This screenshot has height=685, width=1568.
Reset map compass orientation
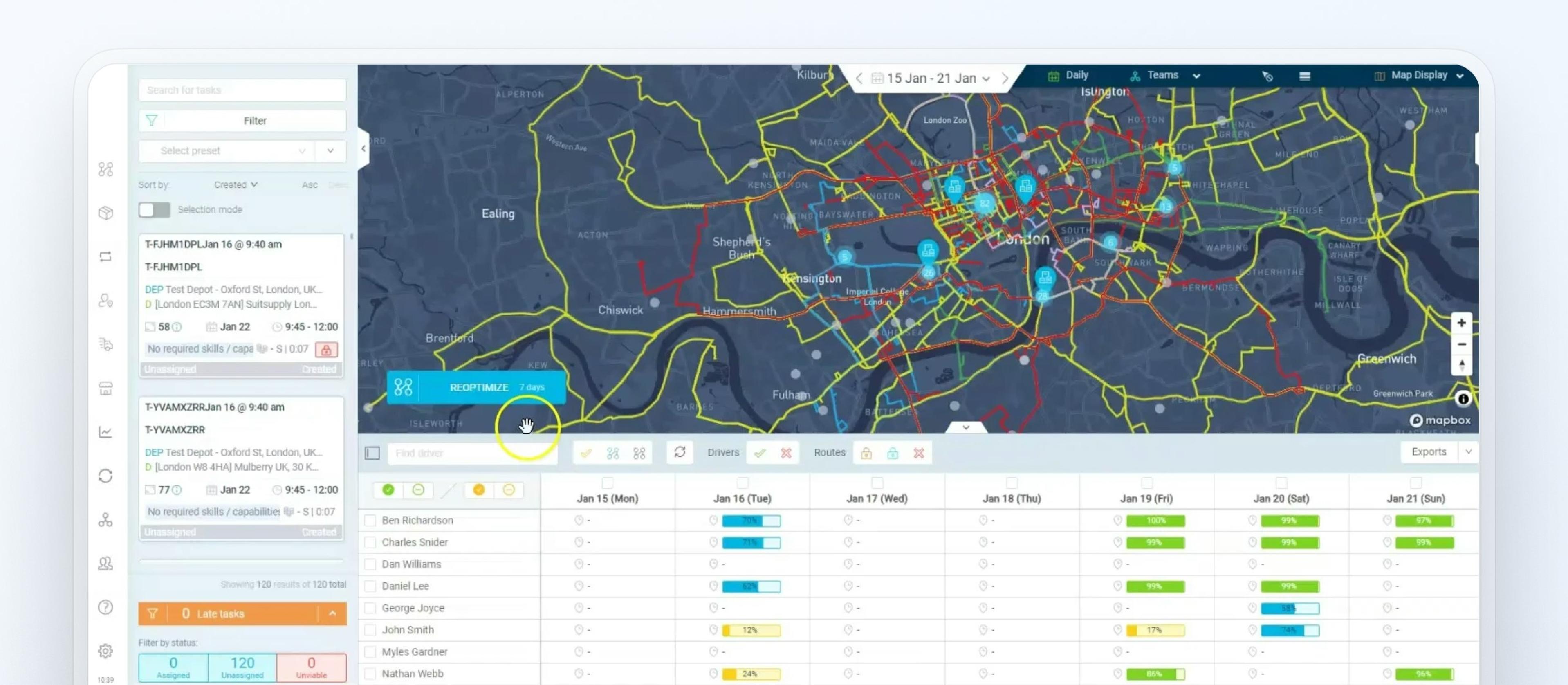point(1461,365)
